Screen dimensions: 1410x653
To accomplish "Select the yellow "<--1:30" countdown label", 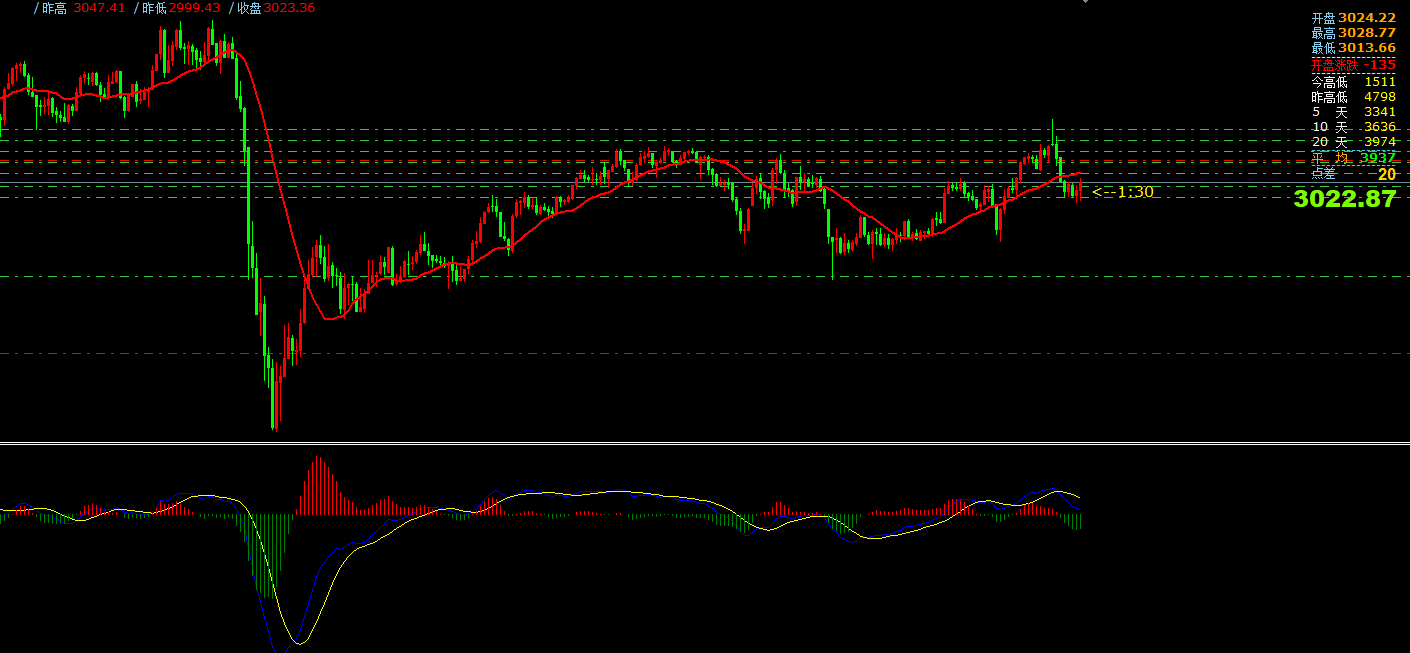I will [x=1122, y=192].
